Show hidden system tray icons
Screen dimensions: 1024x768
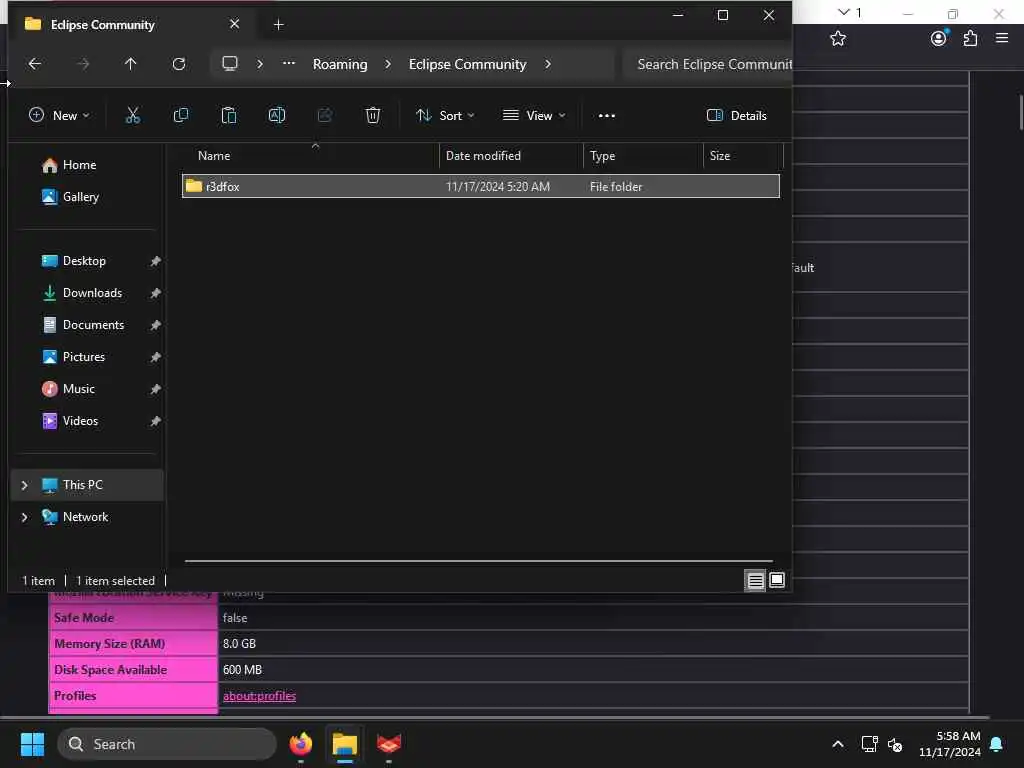[x=838, y=744]
